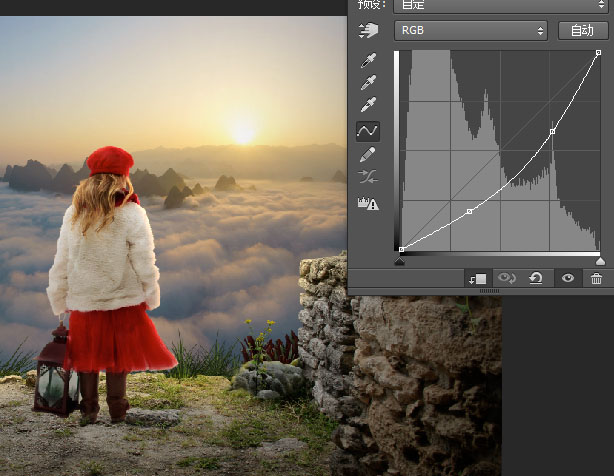Click the white point input slider
The image size is (614, 476).
600,261
